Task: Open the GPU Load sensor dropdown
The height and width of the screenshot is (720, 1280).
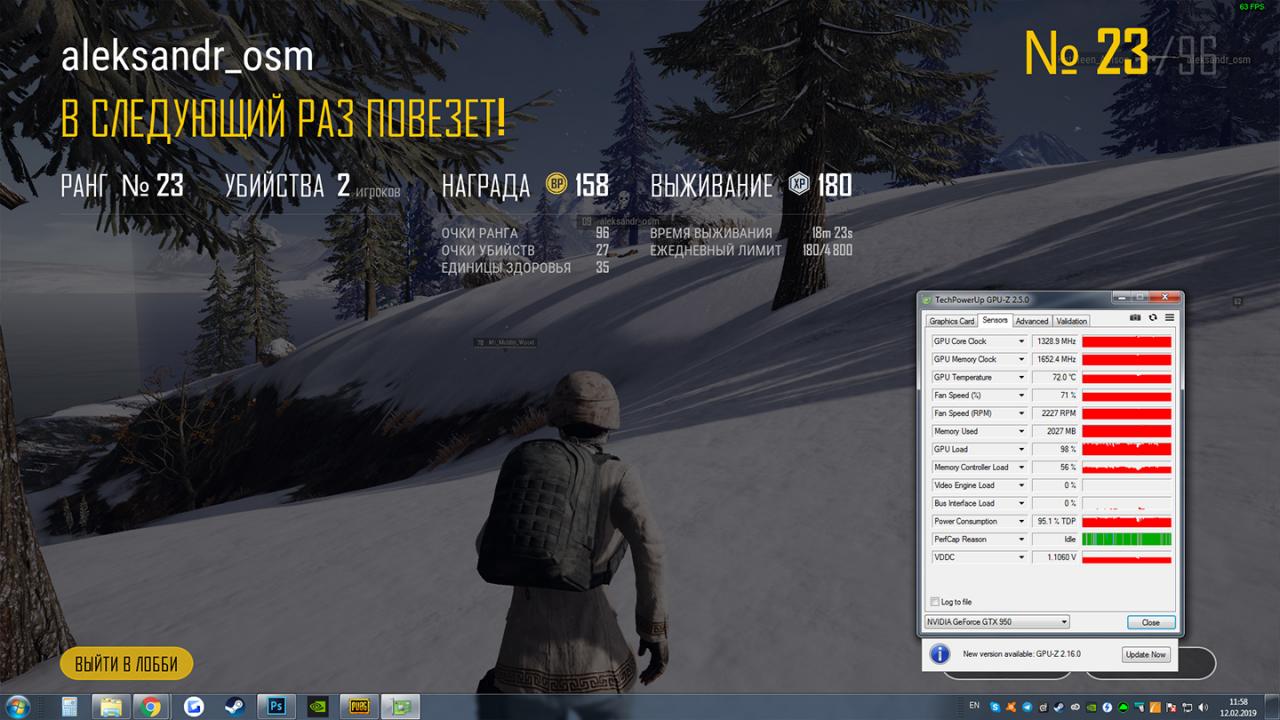Action: pyautogui.click(x=1021, y=450)
